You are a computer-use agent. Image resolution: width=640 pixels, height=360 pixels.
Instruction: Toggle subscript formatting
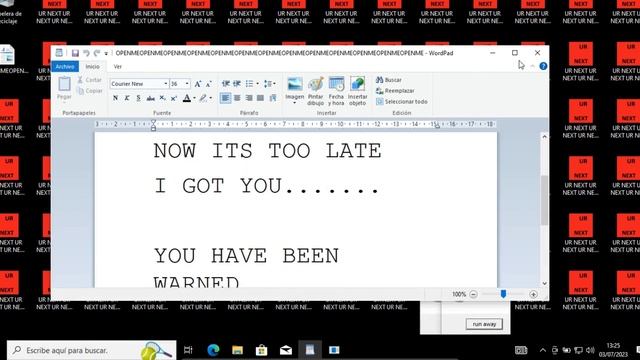tap(162, 98)
